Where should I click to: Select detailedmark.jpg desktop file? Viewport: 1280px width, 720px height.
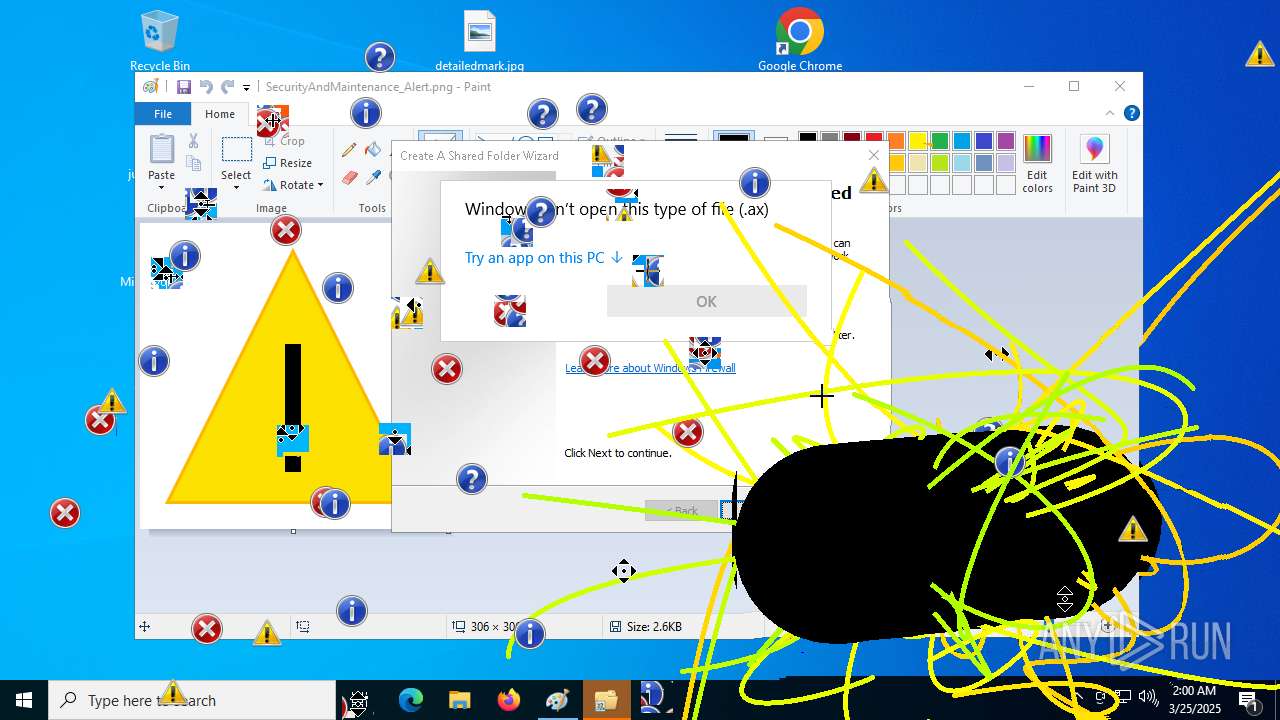click(x=480, y=40)
